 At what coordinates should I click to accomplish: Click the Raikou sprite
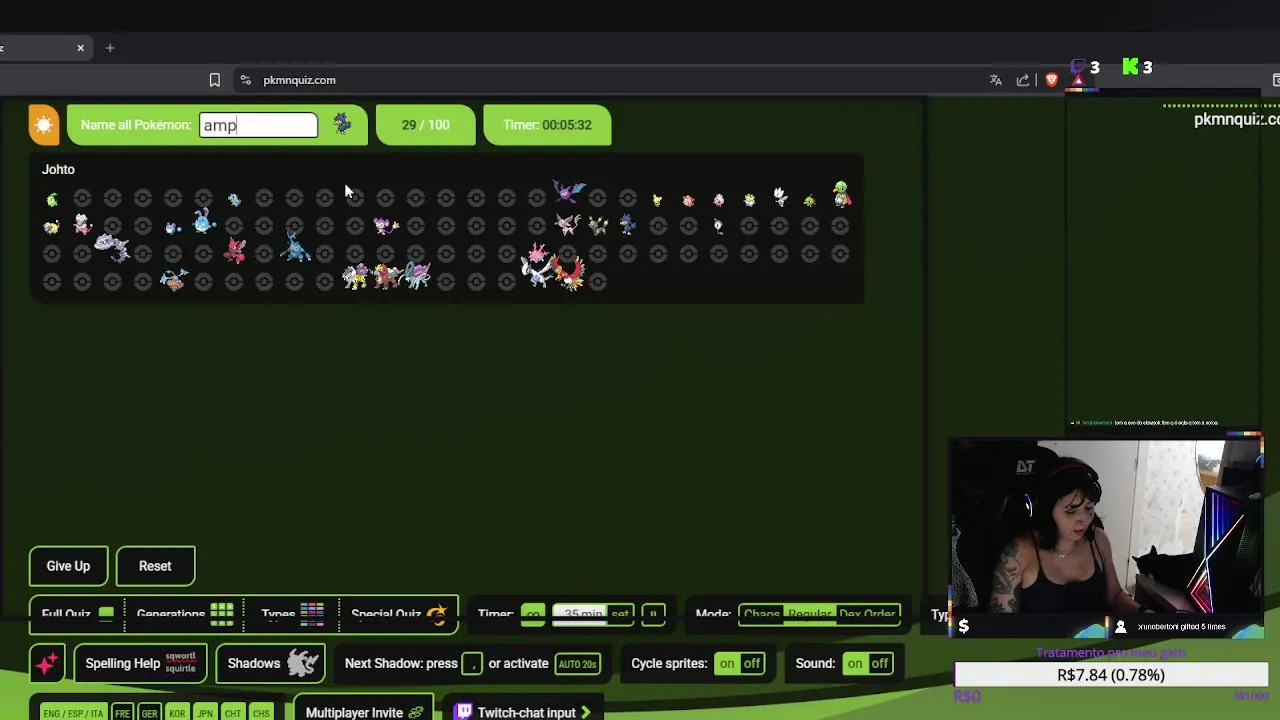point(355,276)
